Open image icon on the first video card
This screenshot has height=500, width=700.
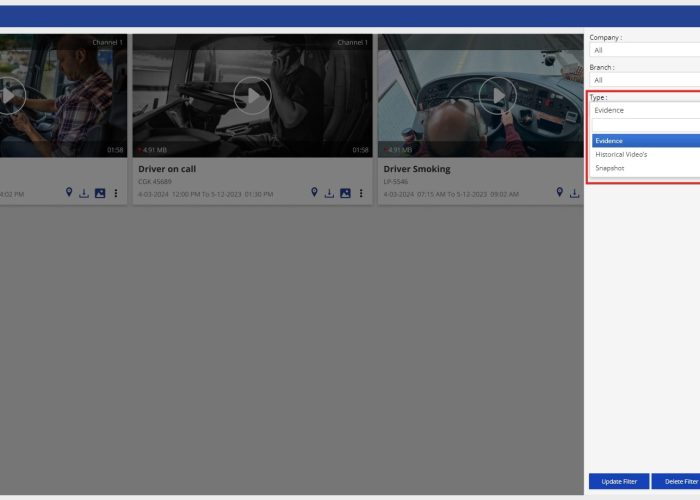pyautogui.click(x=100, y=193)
